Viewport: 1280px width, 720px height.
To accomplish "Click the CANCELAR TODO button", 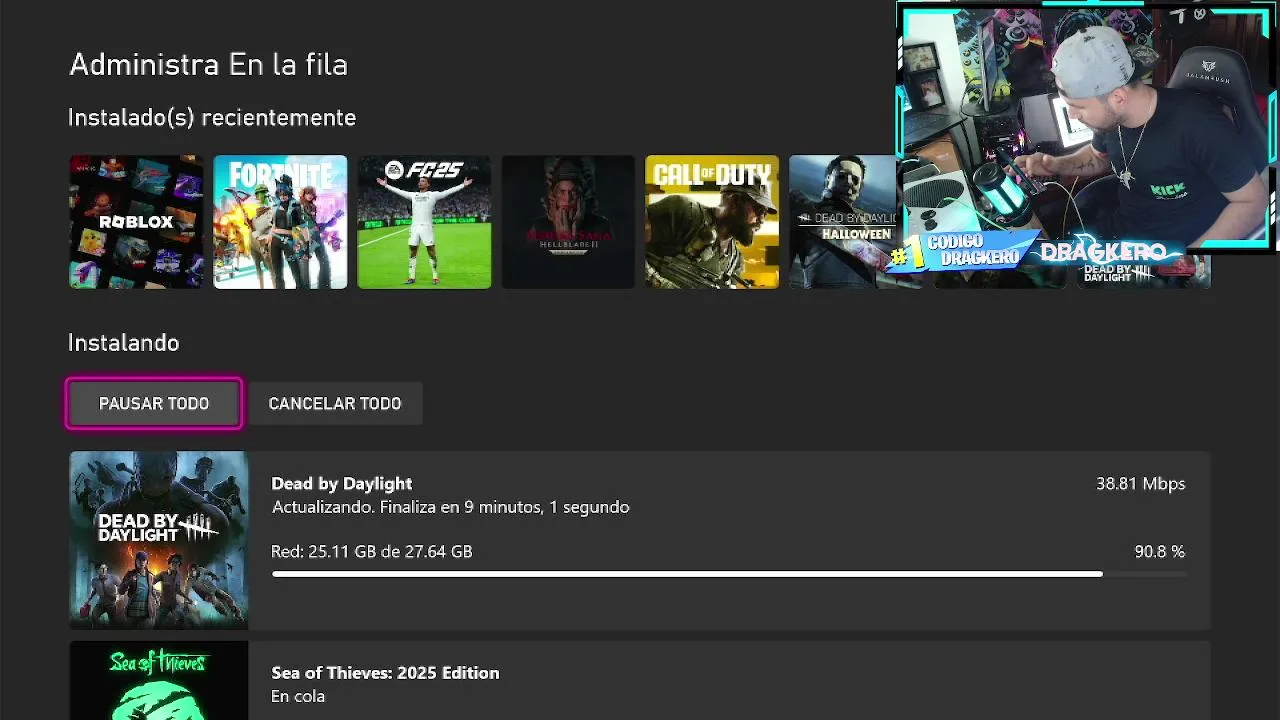I will 335,403.
